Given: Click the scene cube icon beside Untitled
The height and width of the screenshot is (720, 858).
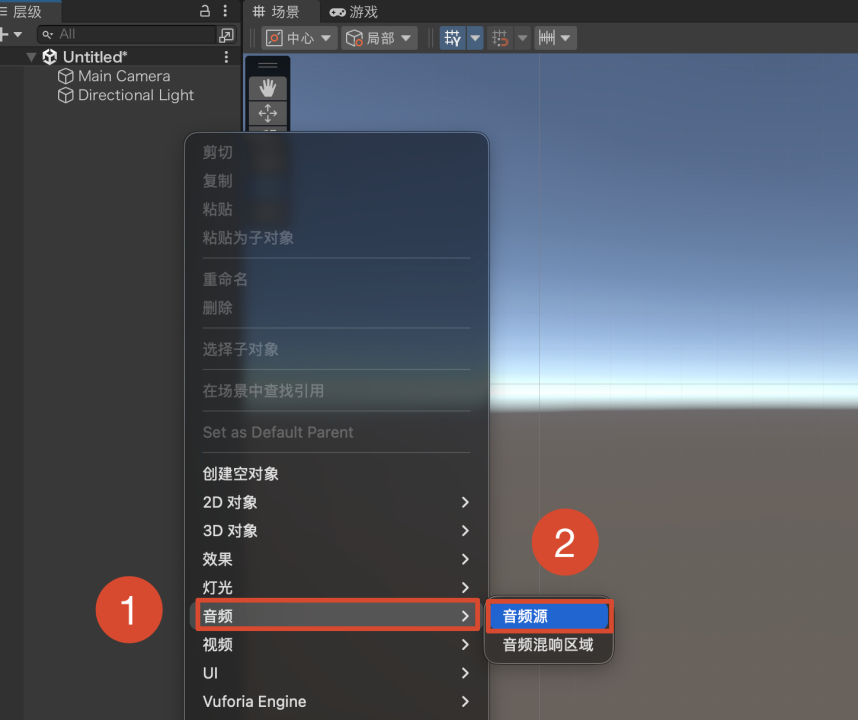Looking at the screenshot, I should [x=50, y=57].
